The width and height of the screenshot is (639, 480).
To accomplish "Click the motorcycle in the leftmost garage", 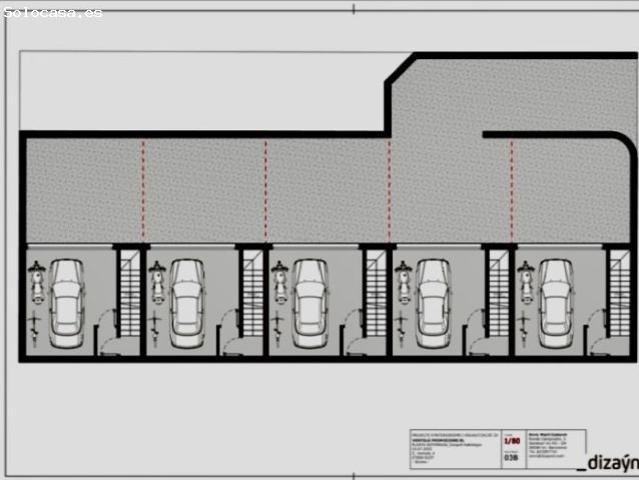I will [x=36, y=282].
